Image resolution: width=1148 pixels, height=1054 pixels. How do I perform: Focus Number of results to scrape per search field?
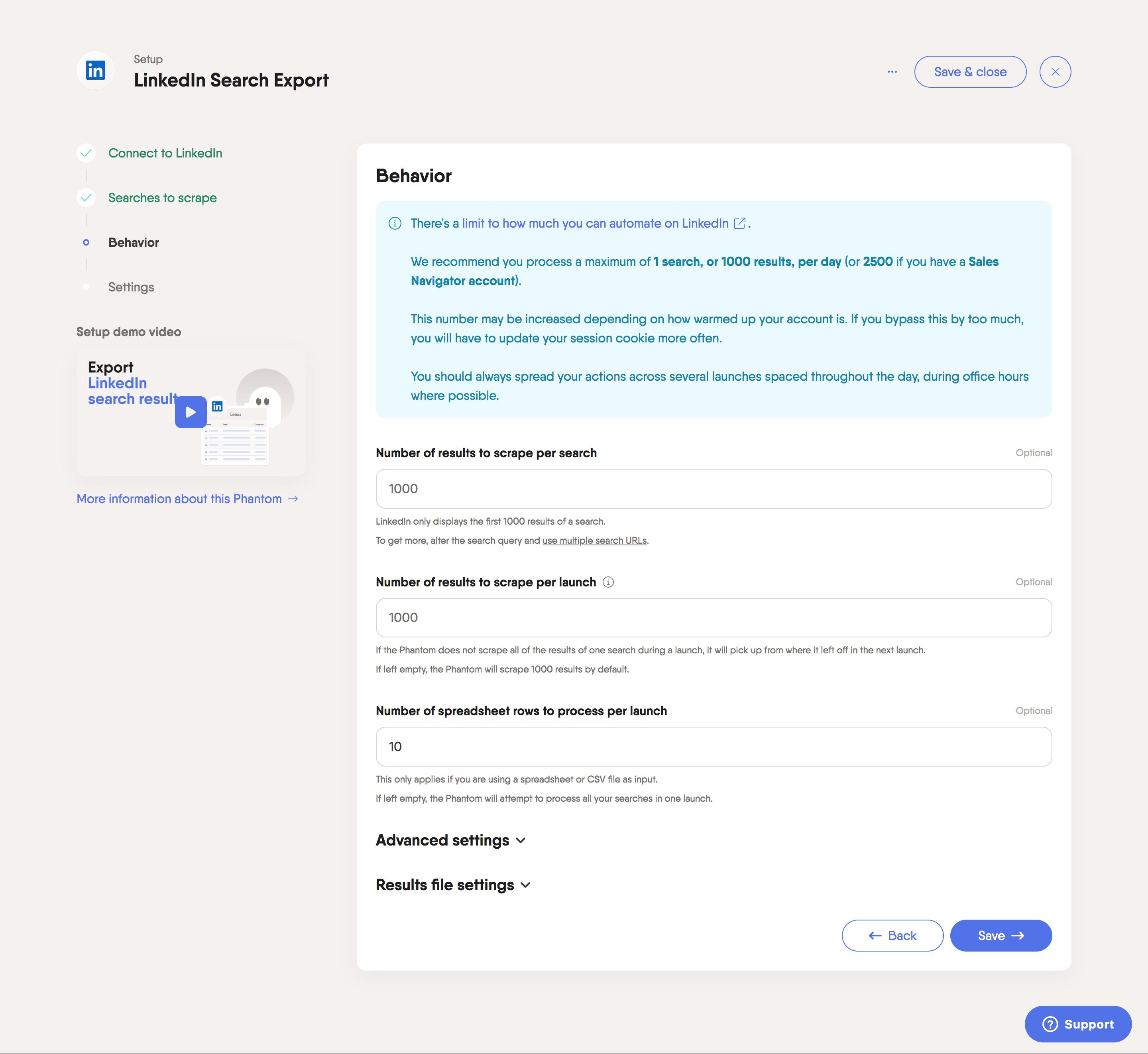pyautogui.click(x=714, y=489)
